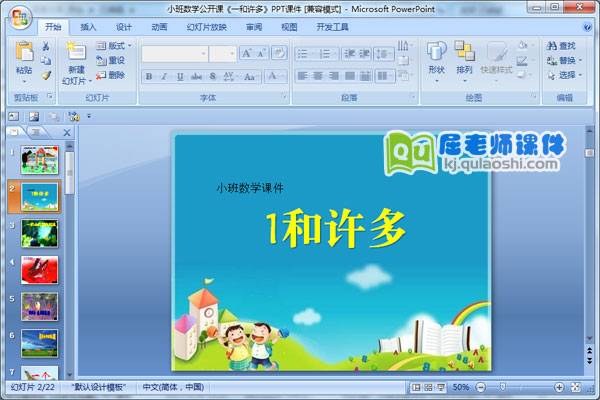Switch to Slide Sorter view
Image resolution: width=600 pixels, height=400 pixels.
(x=428, y=387)
